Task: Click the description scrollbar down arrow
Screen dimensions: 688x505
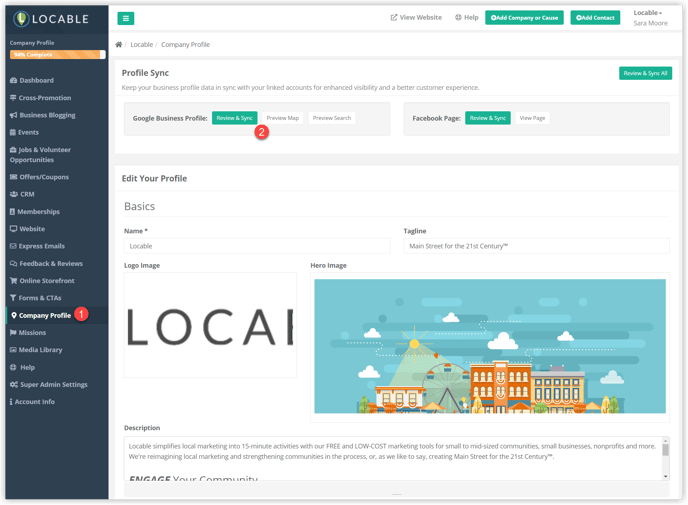Action: 666,476
